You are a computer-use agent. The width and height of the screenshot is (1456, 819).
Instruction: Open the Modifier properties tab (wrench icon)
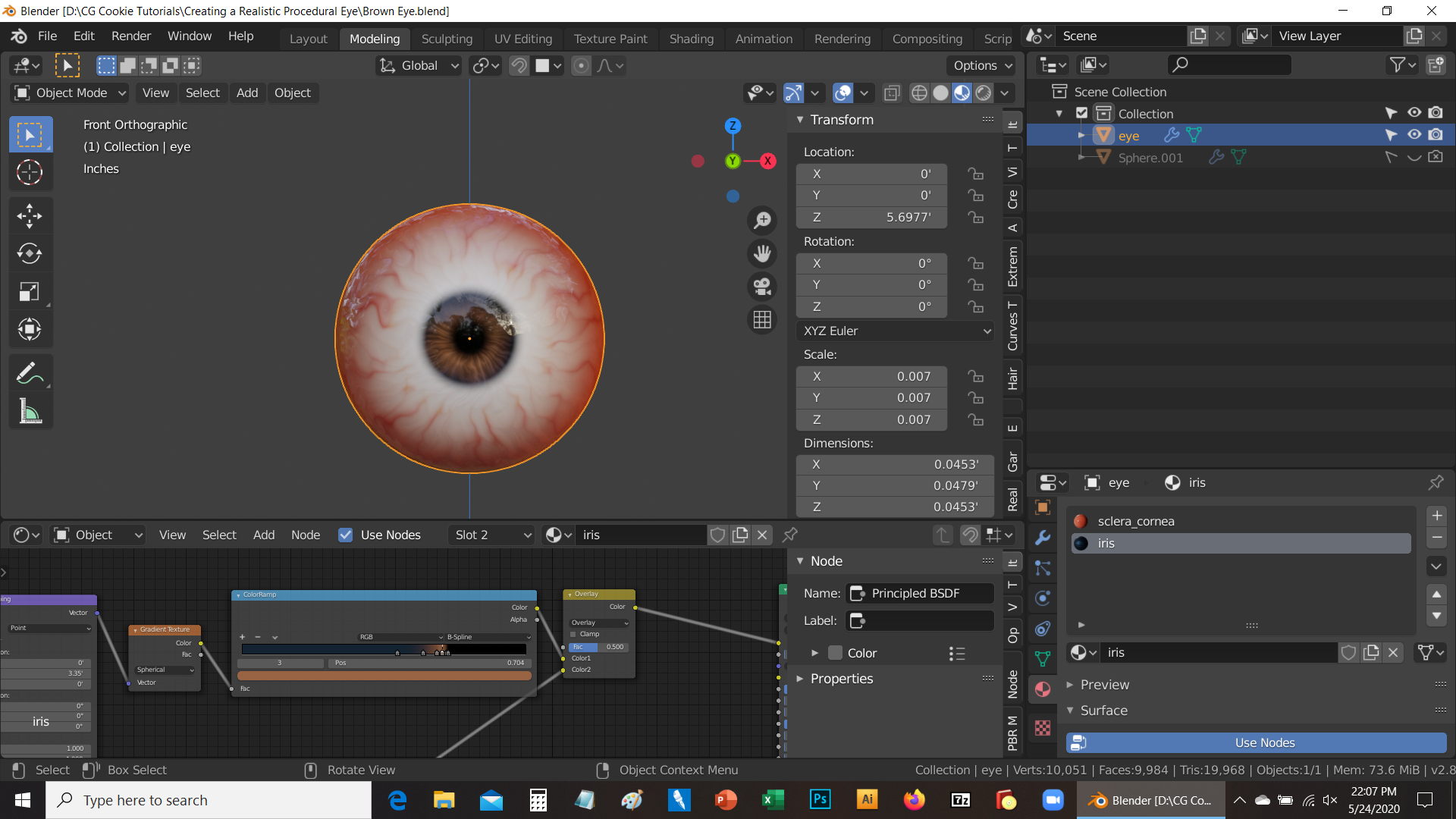tap(1043, 537)
